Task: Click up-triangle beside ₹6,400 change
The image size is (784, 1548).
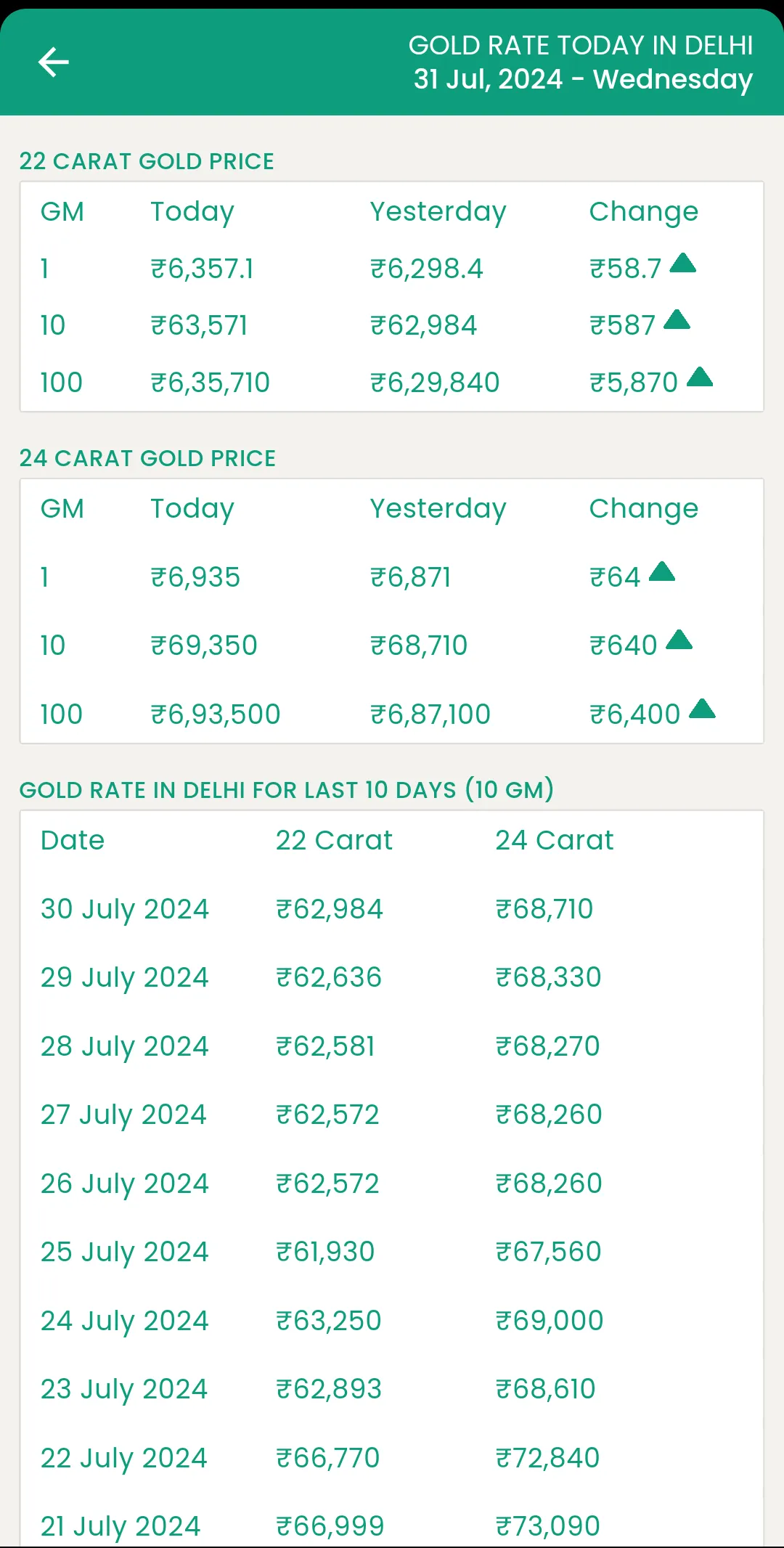Action: click(x=702, y=708)
